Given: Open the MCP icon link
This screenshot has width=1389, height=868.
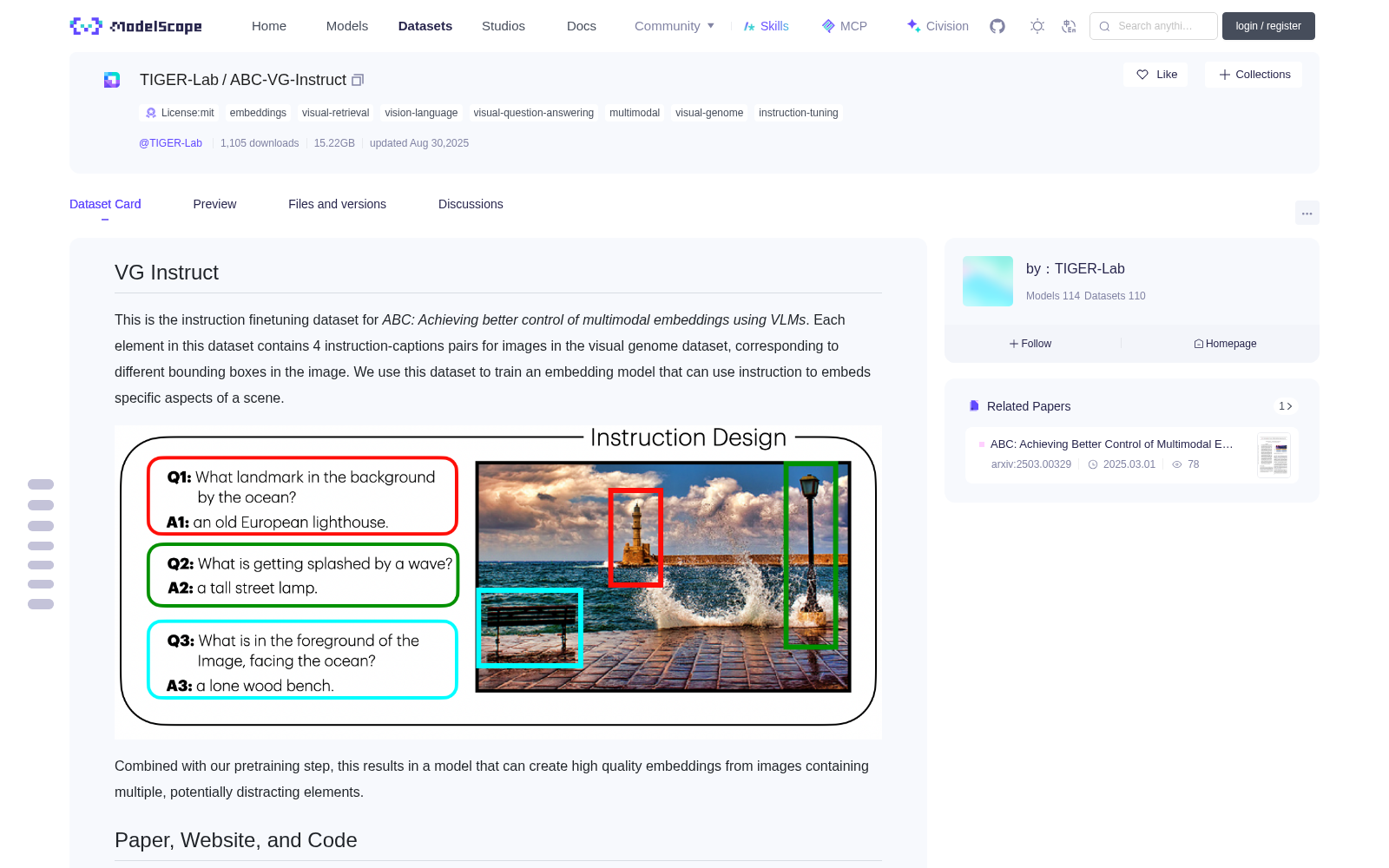Looking at the screenshot, I should pos(844,26).
